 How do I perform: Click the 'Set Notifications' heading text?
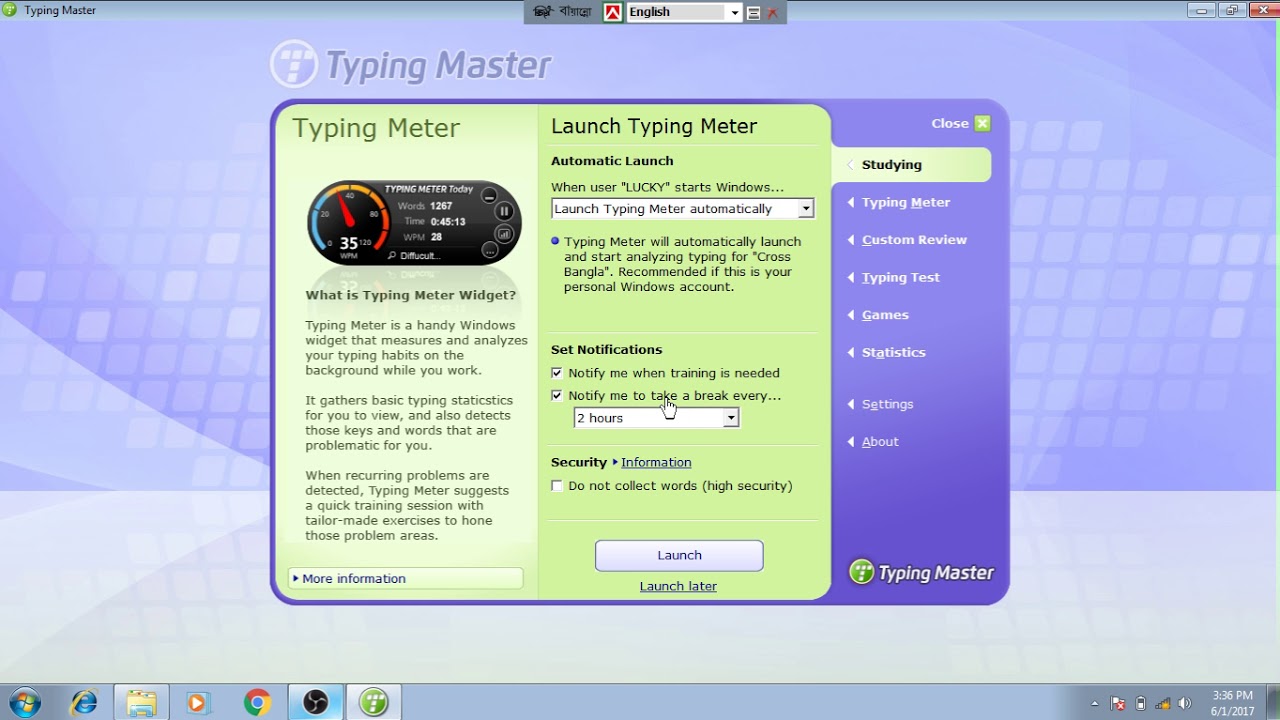click(x=606, y=350)
